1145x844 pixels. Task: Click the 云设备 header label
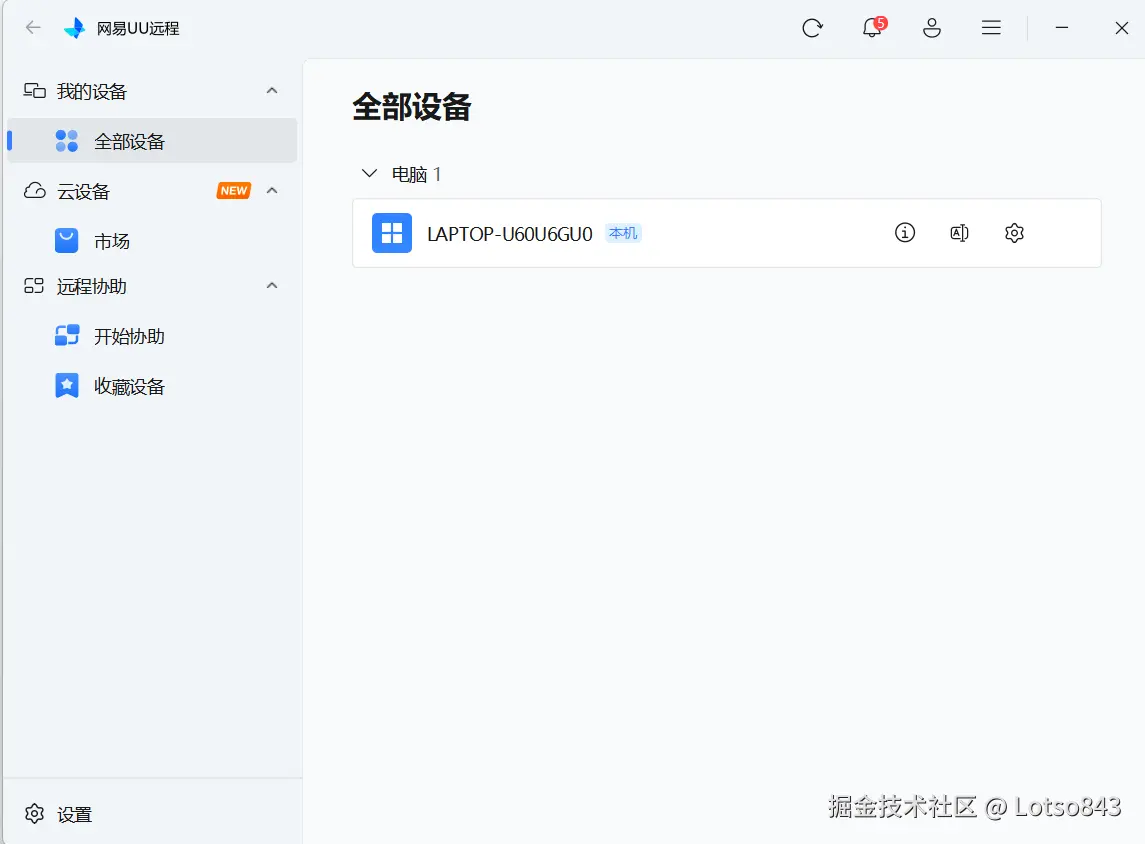coord(83,191)
